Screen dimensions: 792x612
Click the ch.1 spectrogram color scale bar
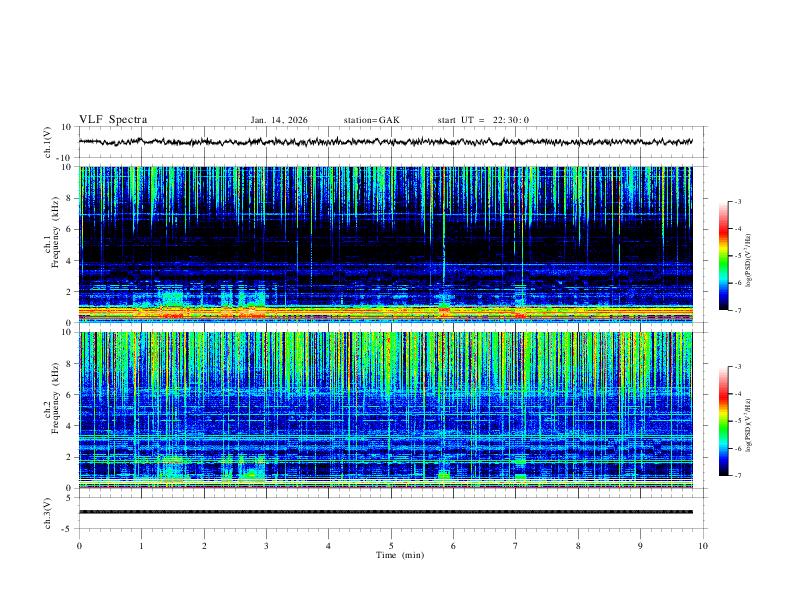[x=723, y=256]
